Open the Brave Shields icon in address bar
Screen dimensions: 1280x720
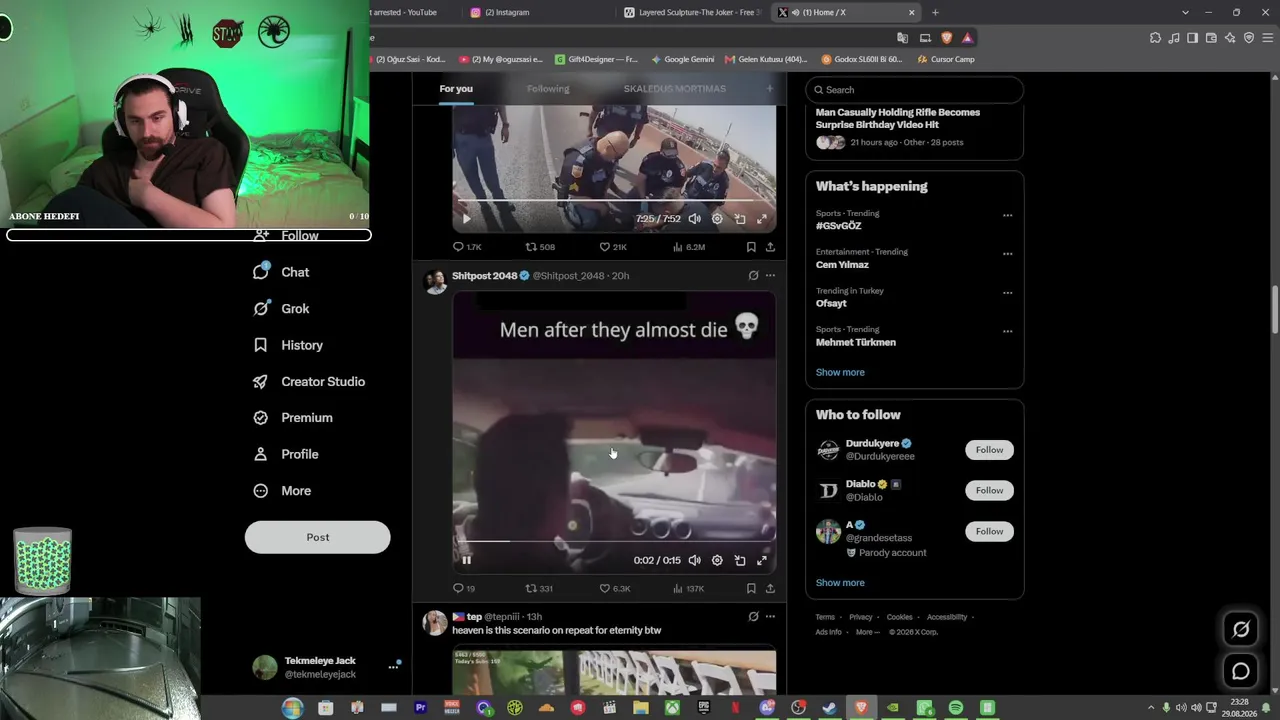coord(946,38)
